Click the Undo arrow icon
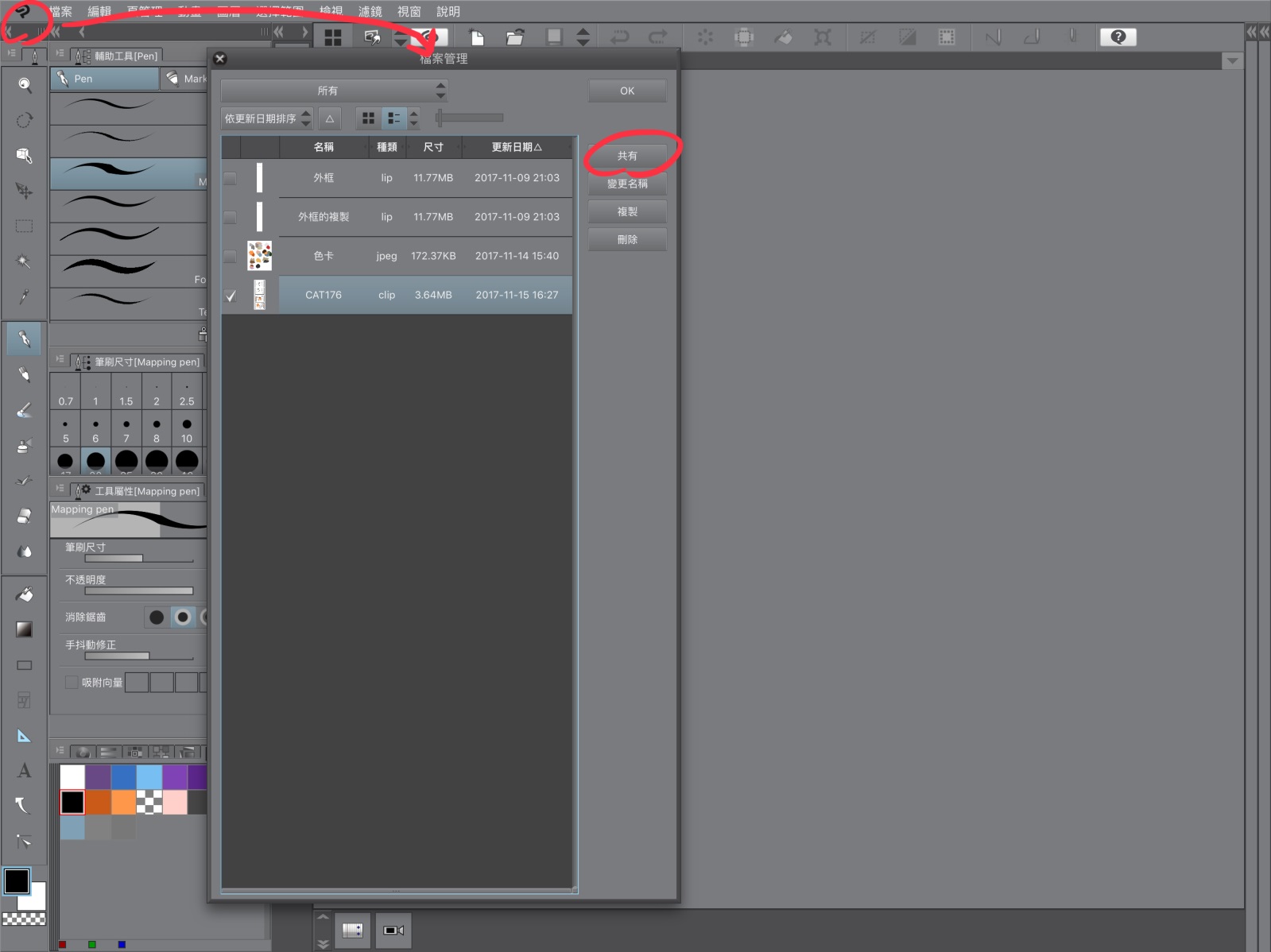Viewport: 1271px width, 952px height. [619, 37]
